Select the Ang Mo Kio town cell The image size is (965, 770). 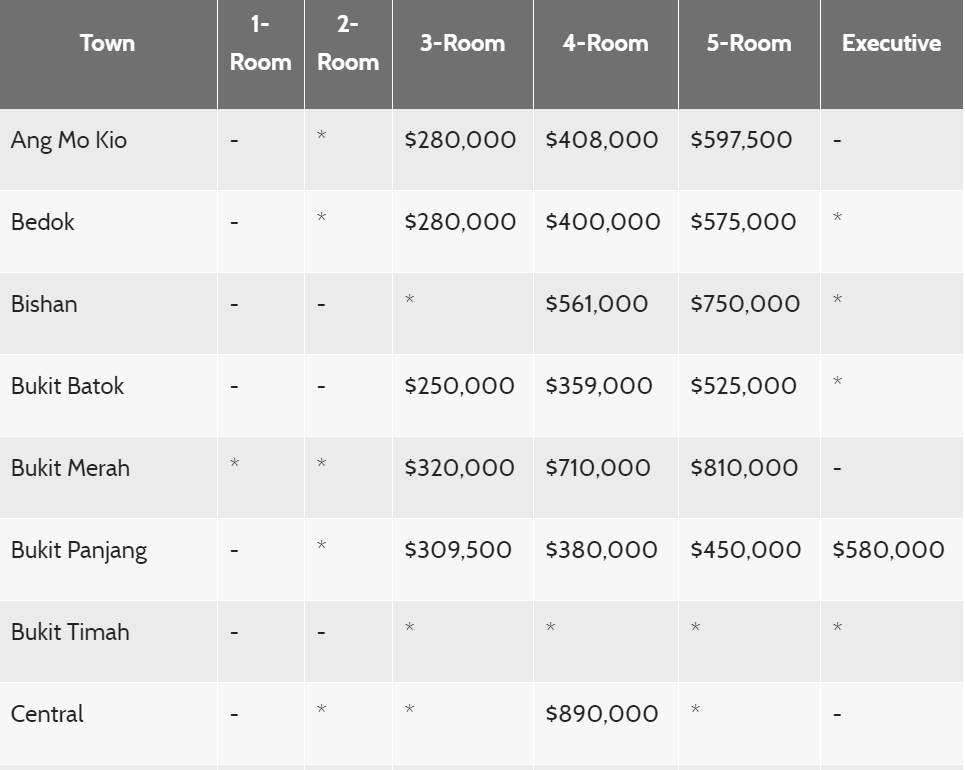[x=69, y=140]
